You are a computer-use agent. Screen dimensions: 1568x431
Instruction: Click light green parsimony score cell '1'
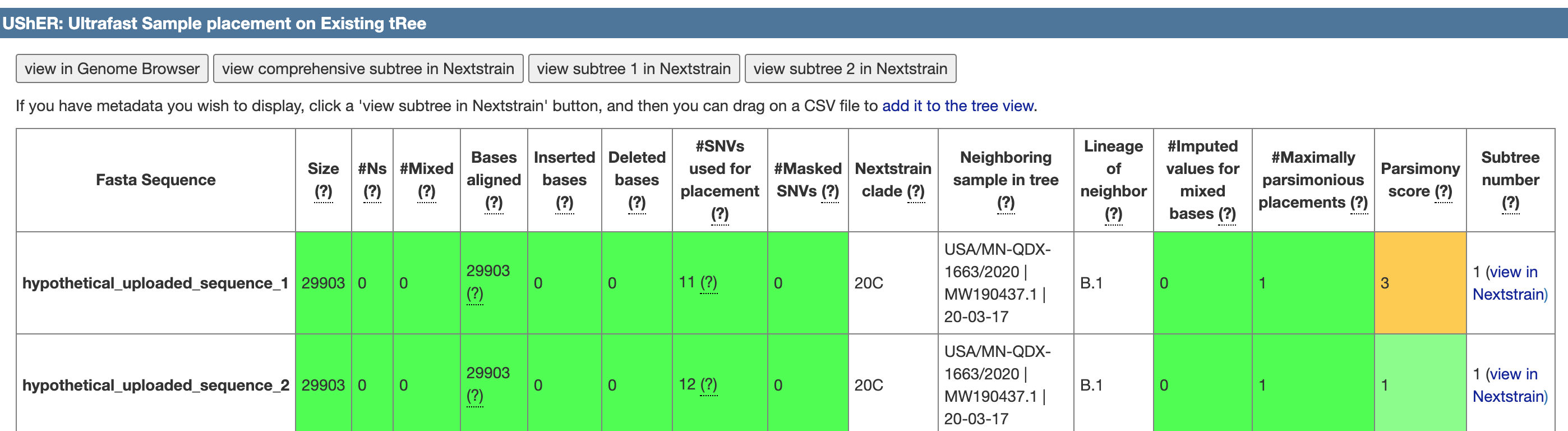point(1420,383)
